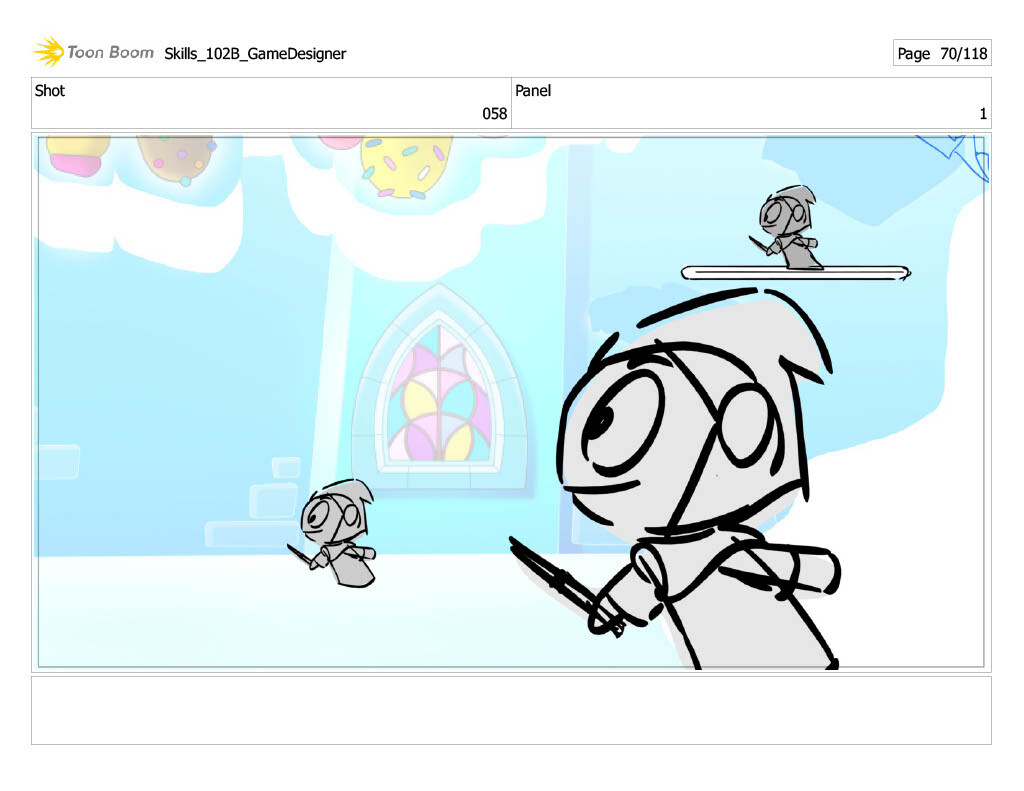Click the Panel label
The image size is (1024, 791).
(x=533, y=91)
